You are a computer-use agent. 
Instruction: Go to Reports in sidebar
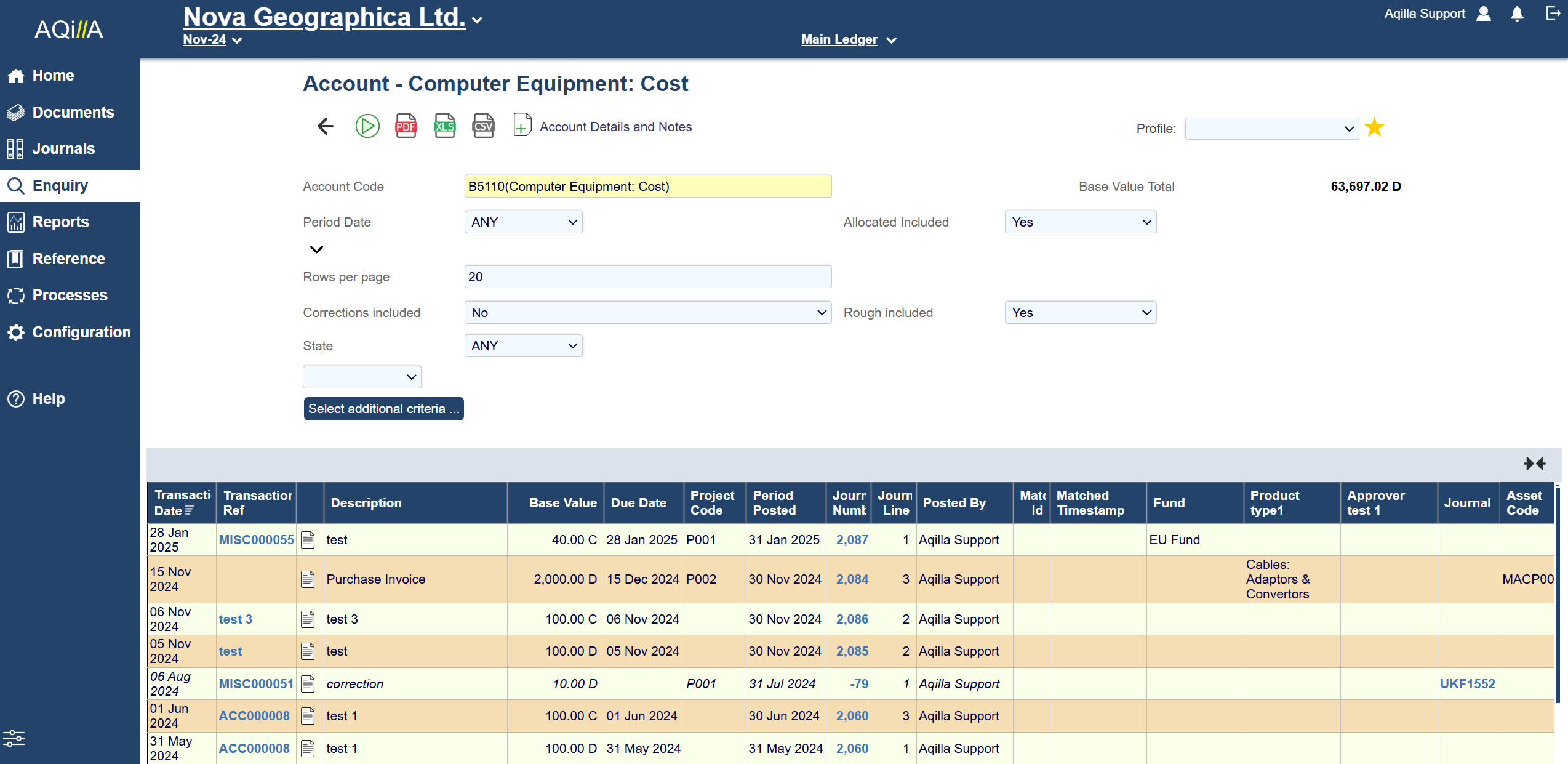tap(60, 222)
